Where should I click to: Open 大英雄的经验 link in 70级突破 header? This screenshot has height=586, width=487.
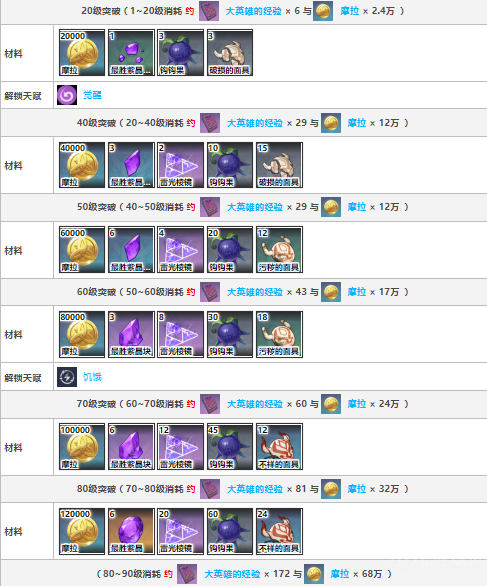point(255,404)
